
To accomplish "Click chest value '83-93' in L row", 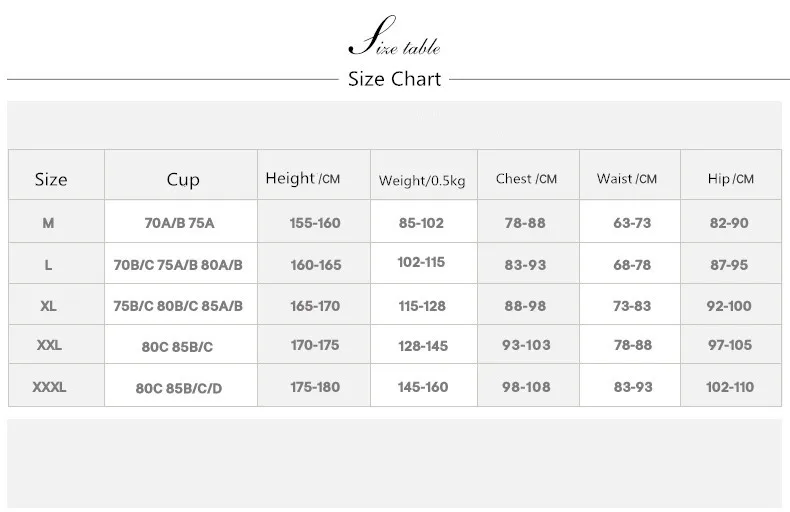I will coord(525,265).
